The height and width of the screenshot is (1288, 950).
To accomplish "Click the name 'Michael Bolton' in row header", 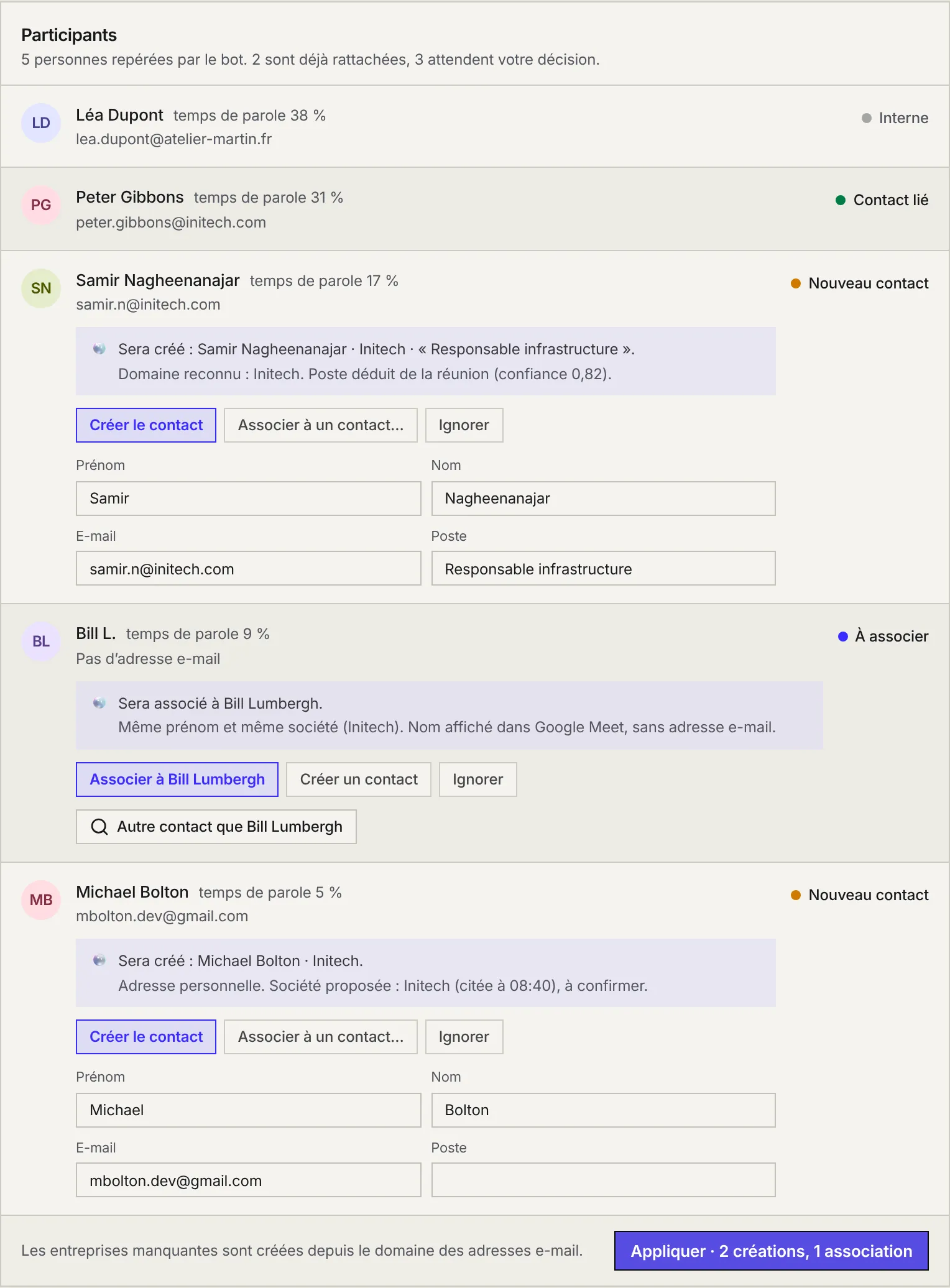I will 132,892.
